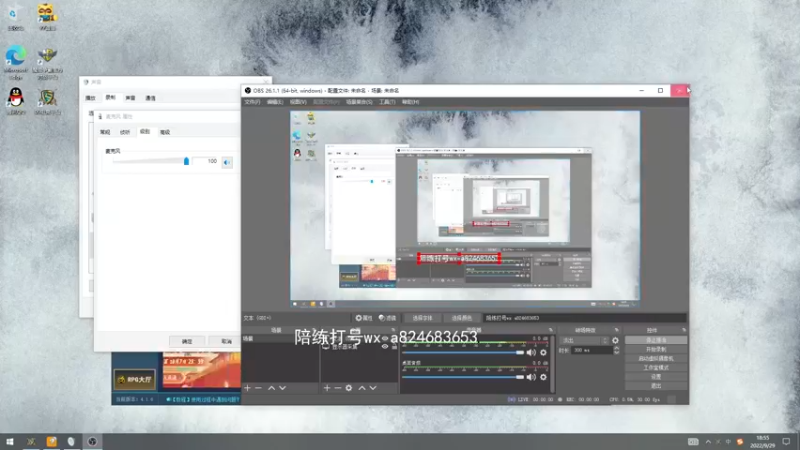This screenshot has height=450, width=800.
Task: Move the scene down in the Scenes list
Action: (282, 388)
